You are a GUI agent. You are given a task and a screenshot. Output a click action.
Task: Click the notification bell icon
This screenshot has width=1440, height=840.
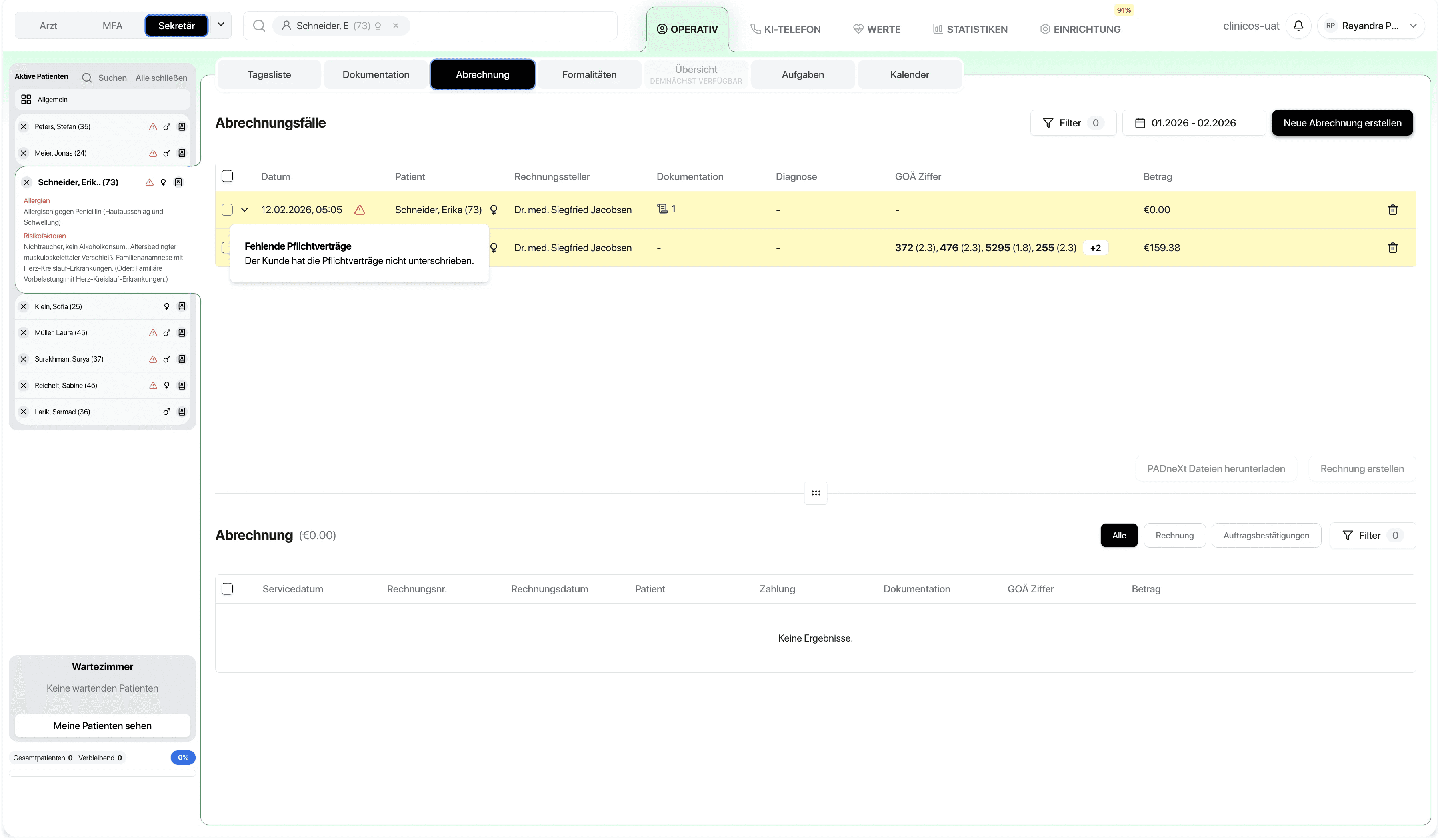click(1298, 26)
